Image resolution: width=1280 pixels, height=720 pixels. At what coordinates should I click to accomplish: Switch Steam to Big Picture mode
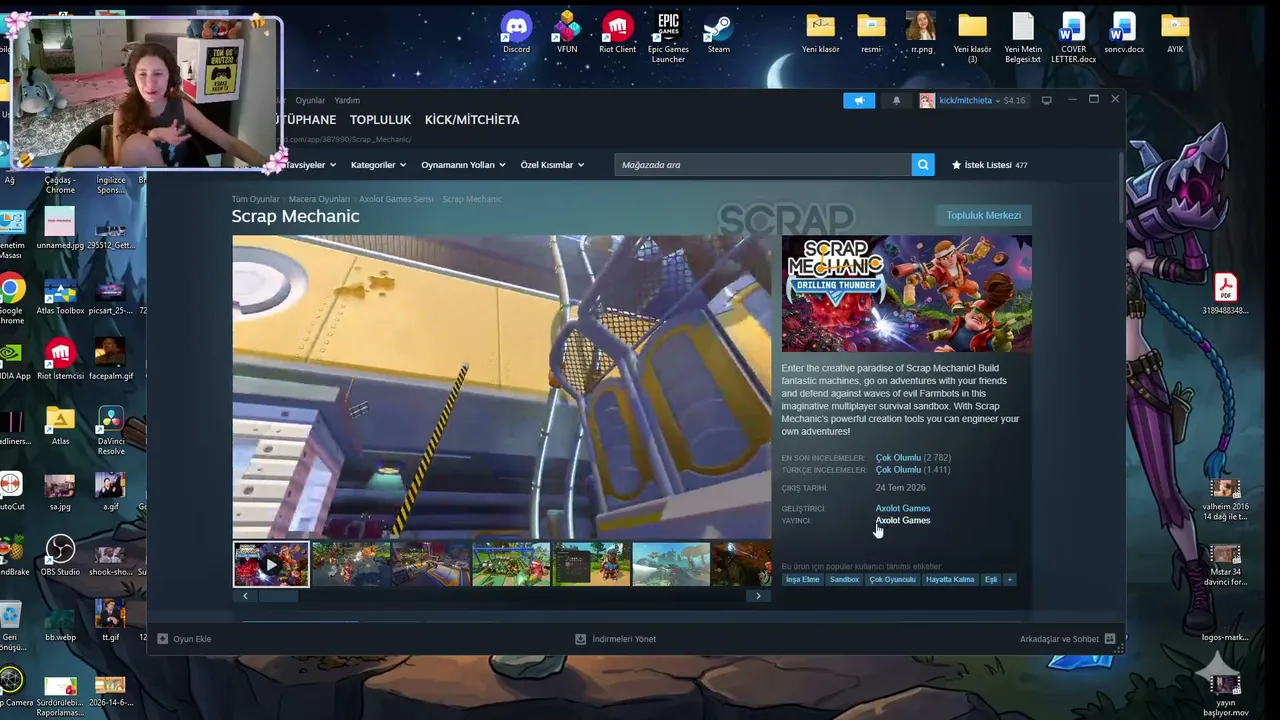click(1046, 100)
